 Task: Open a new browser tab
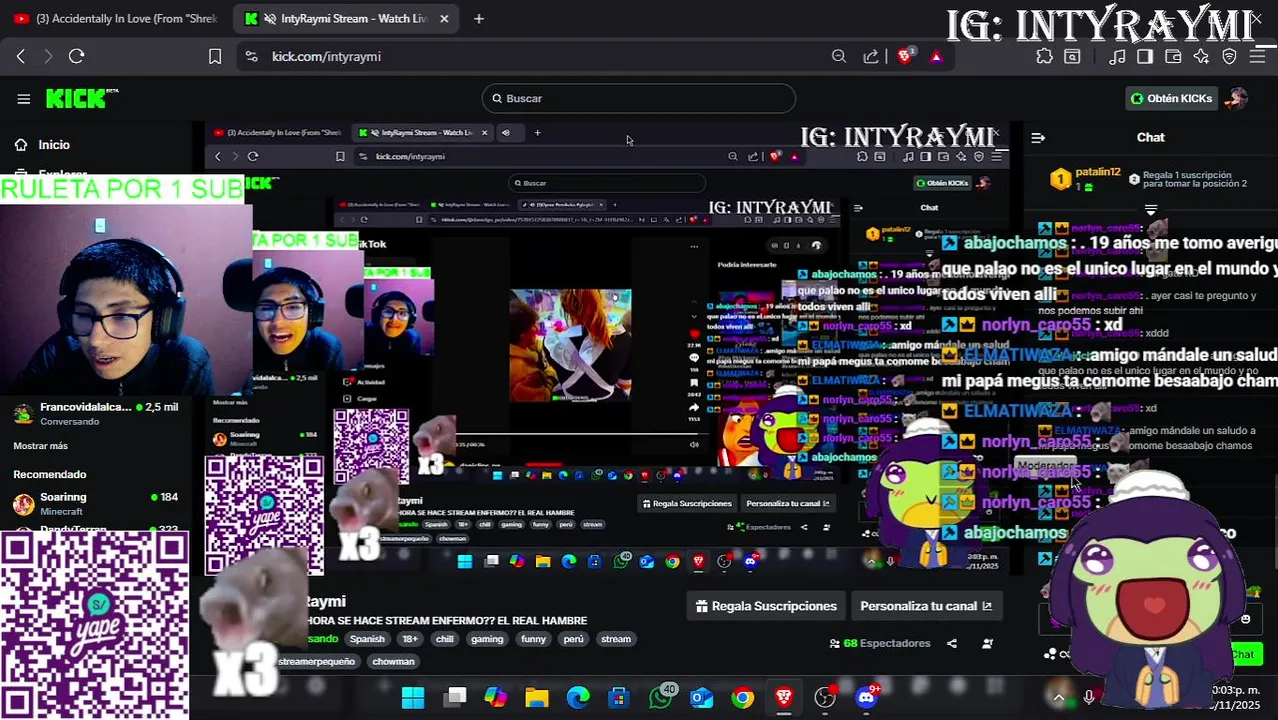478,18
